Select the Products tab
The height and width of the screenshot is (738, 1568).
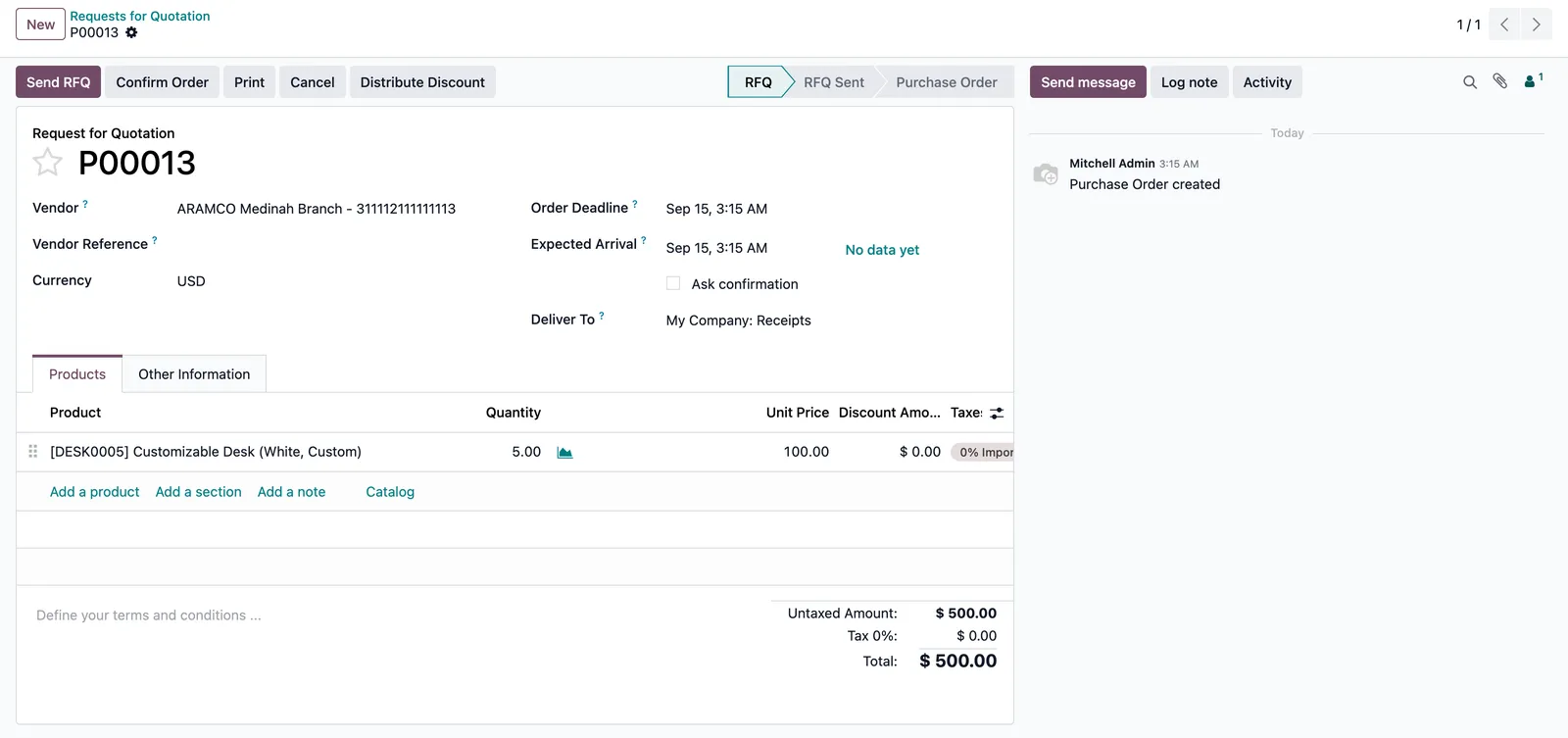point(77,374)
